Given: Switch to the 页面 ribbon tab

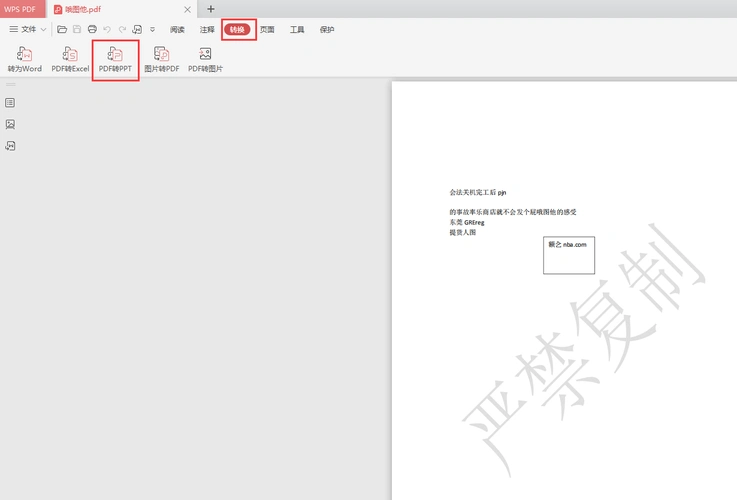Looking at the screenshot, I should [x=267, y=30].
